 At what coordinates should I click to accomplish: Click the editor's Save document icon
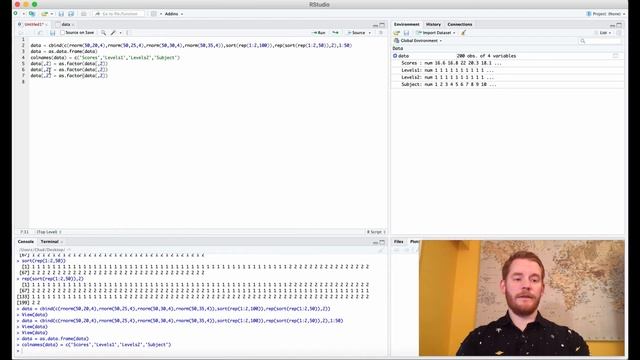(52, 33)
